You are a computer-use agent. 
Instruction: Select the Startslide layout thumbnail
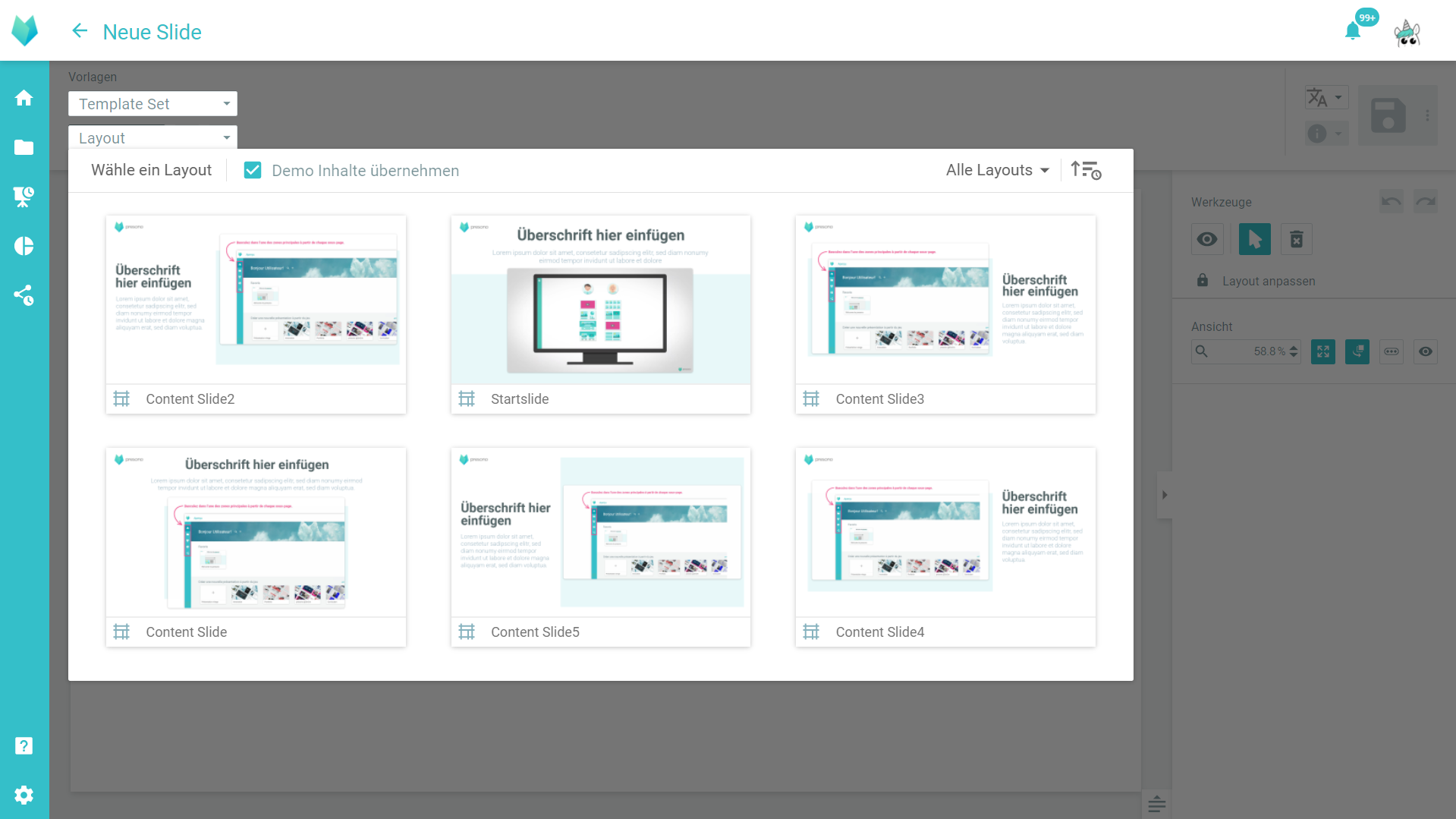[x=600, y=301]
